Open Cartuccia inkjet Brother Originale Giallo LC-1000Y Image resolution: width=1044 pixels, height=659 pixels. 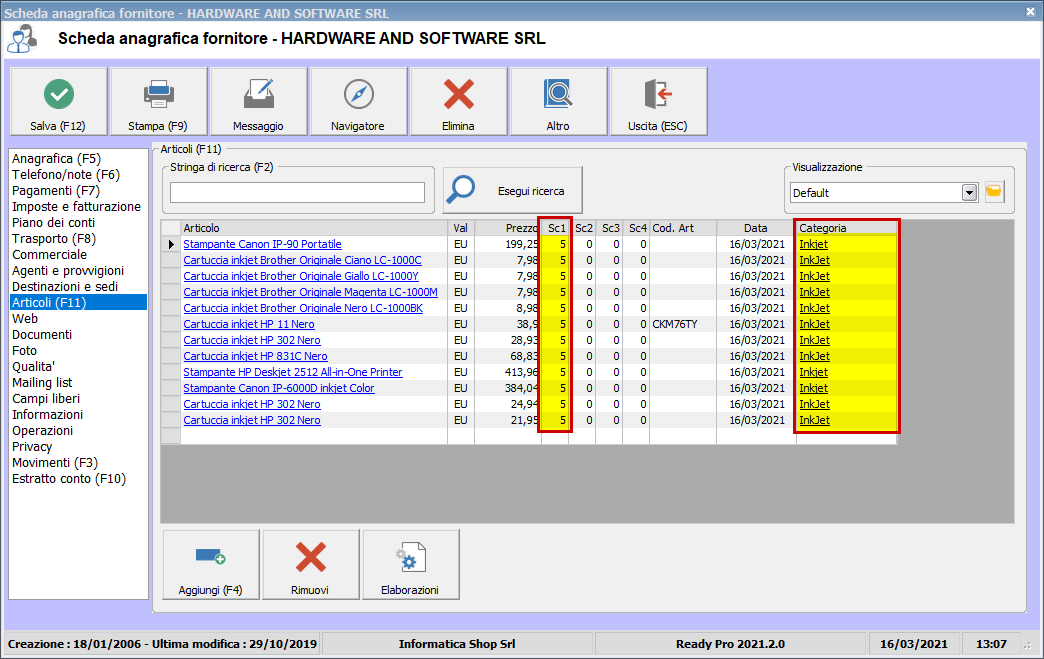301,276
